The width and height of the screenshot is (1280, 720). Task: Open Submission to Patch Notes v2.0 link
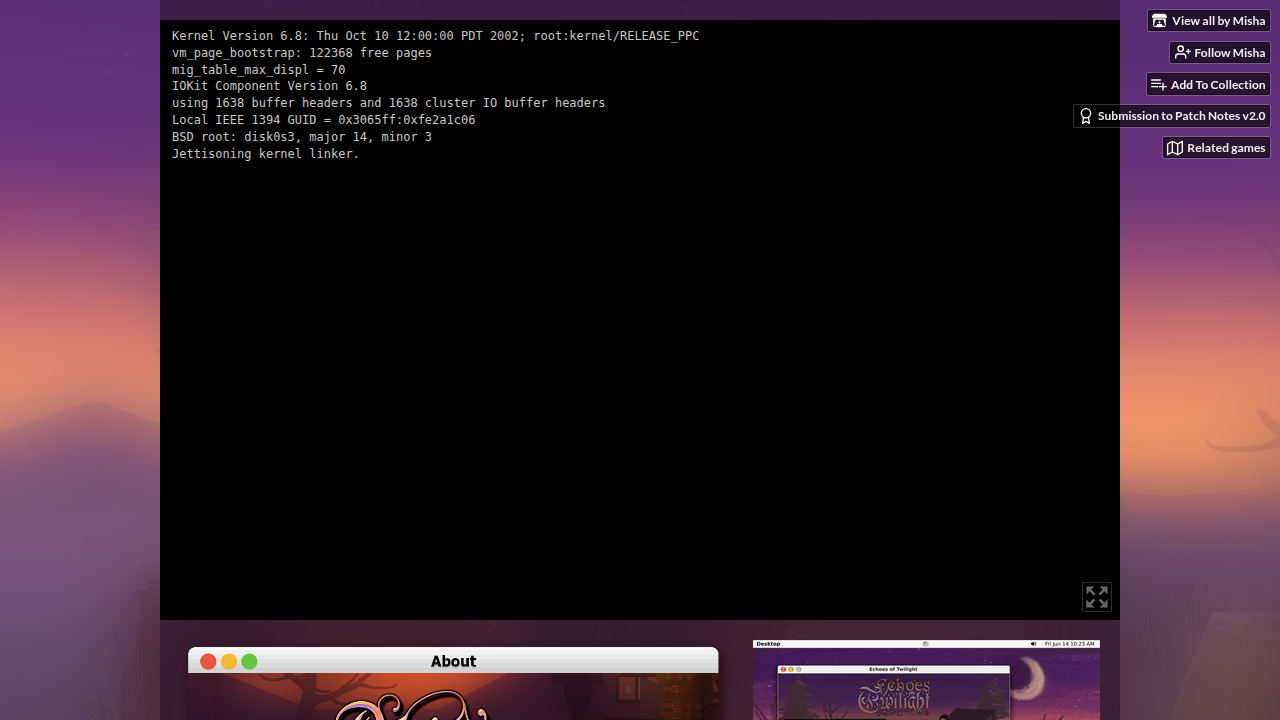click(x=1172, y=116)
